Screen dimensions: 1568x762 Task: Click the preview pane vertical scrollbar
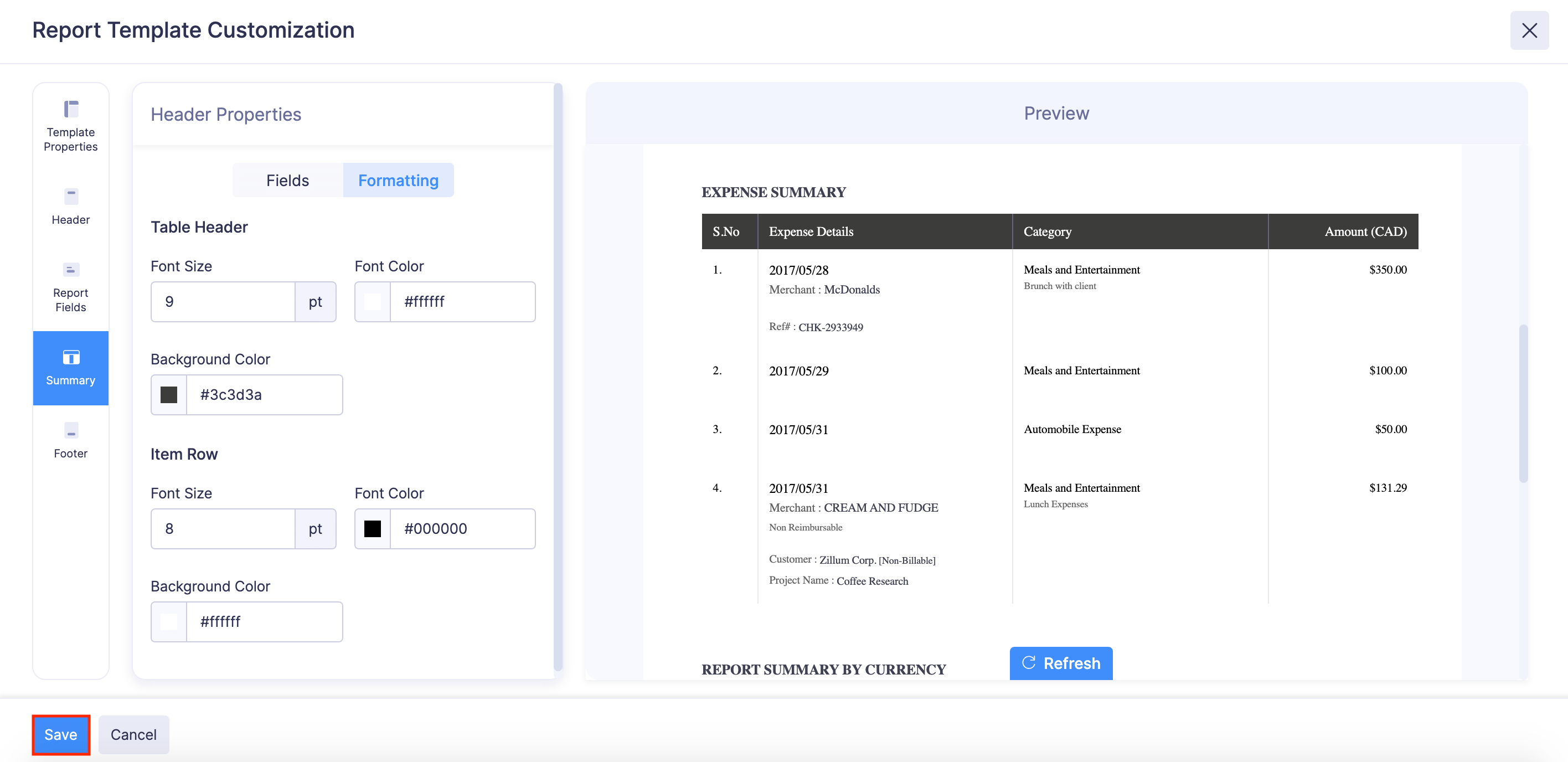[1523, 403]
